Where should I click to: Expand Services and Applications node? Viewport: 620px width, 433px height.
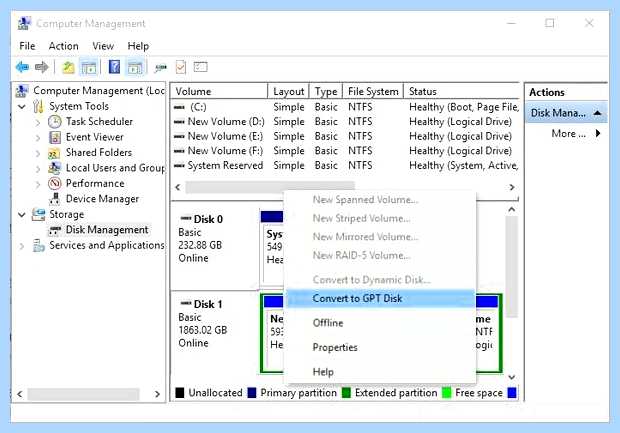(22, 246)
